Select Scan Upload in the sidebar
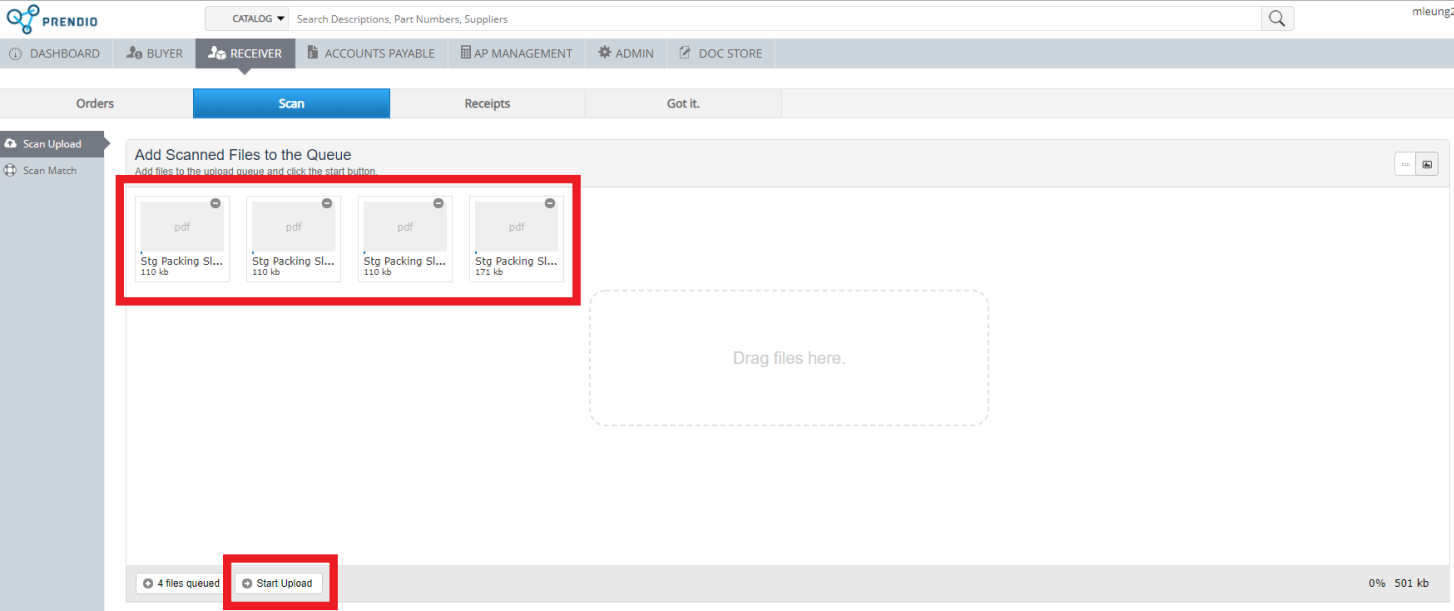Viewport: 1454px width, 611px height. (52, 144)
